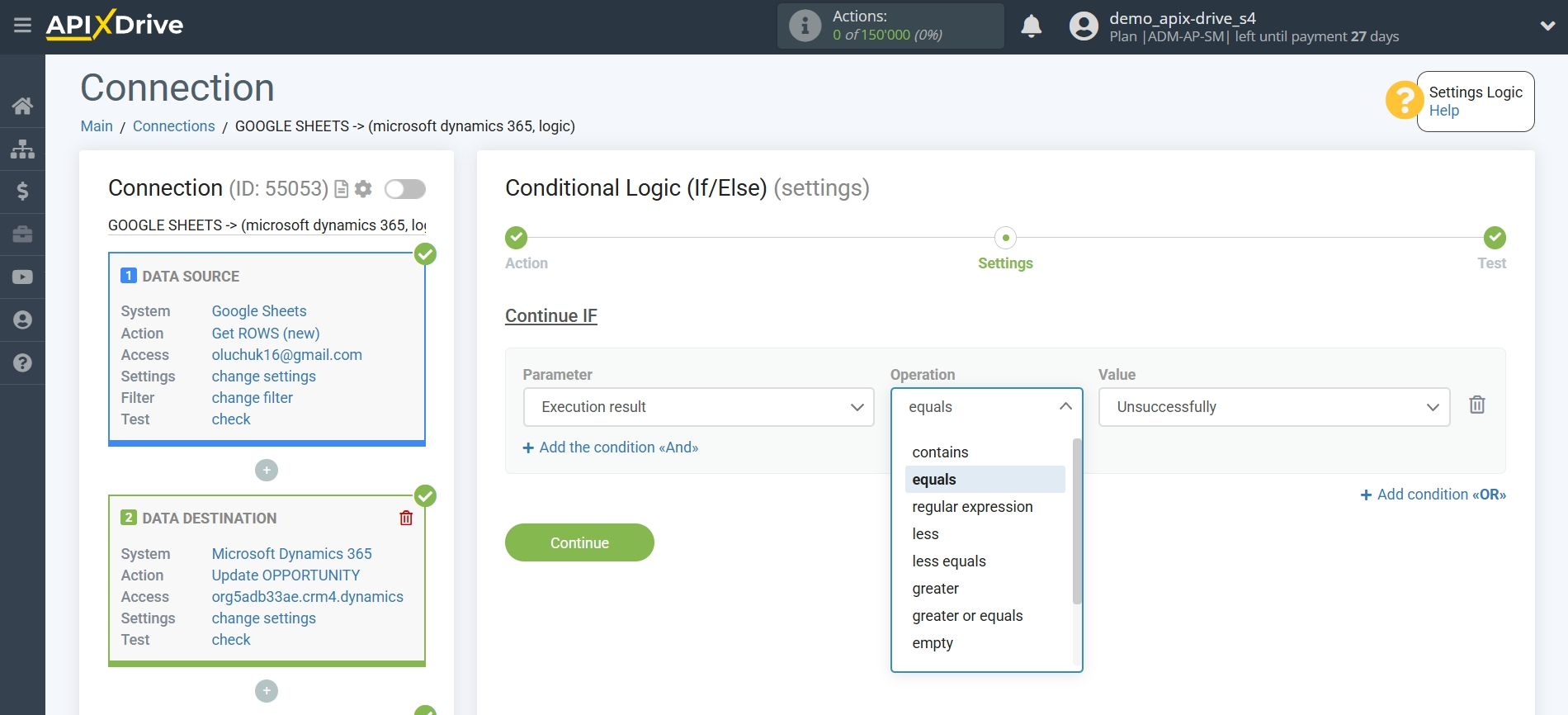Select the 'contains' operation
The image size is (1568, 715).
click(x=985, y=452)
